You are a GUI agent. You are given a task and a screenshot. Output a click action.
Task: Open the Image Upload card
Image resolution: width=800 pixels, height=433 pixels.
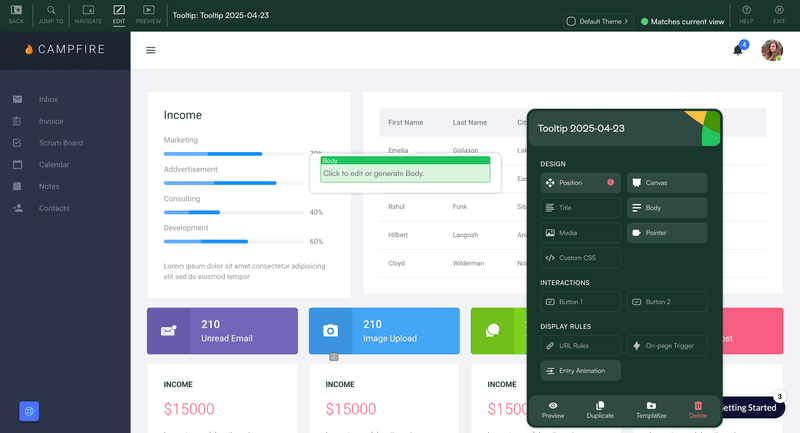(x=384, y=331)
